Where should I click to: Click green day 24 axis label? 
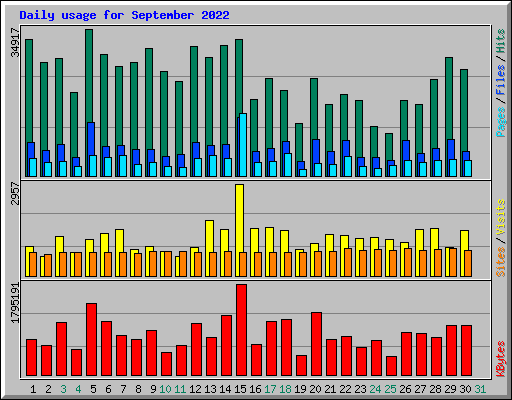(375, 389)
